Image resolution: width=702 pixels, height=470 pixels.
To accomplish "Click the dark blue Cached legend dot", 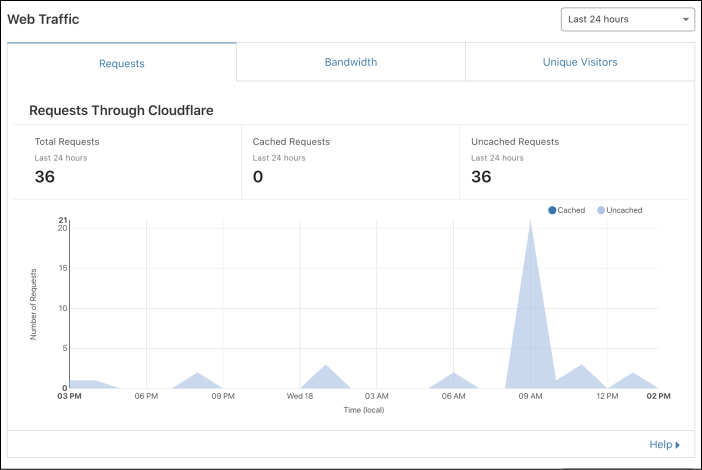I will [x=552, y=210].
